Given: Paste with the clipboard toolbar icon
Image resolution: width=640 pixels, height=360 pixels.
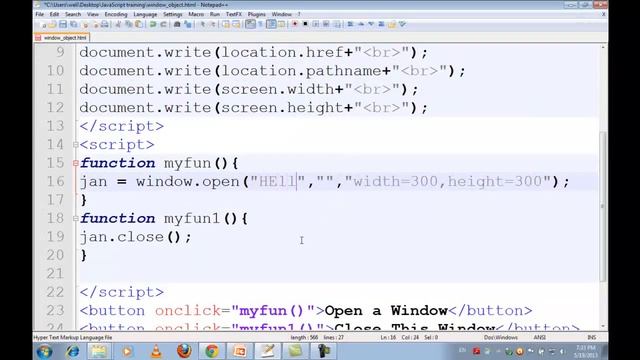Looking at the screenshot, I should (x=138, y=24).
